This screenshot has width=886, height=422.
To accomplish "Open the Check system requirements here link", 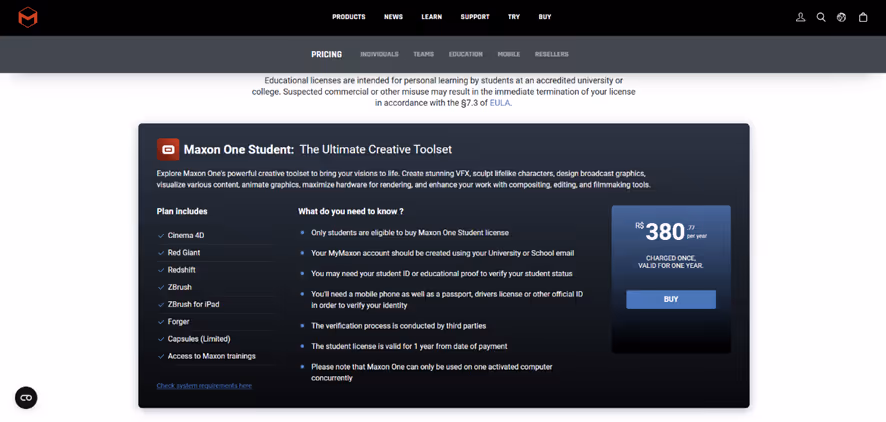I will (204, 386).
